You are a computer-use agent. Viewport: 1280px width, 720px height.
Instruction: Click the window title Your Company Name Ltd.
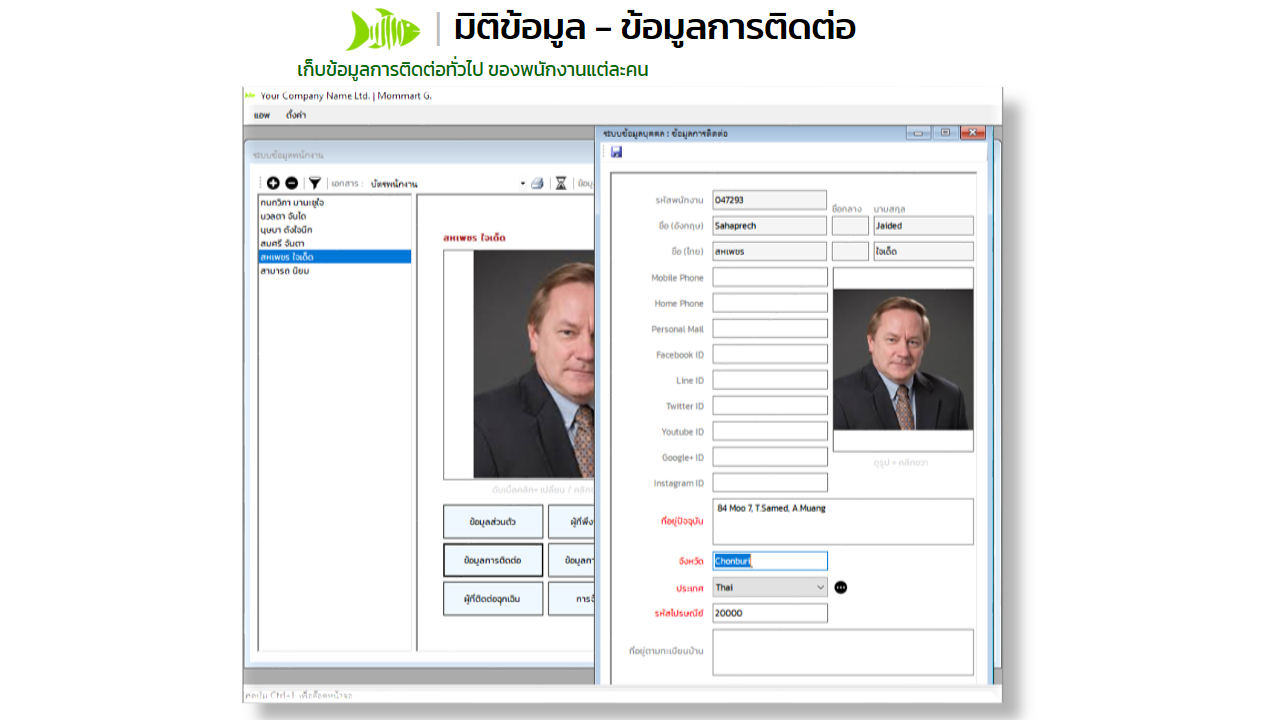tap(346, 96)
